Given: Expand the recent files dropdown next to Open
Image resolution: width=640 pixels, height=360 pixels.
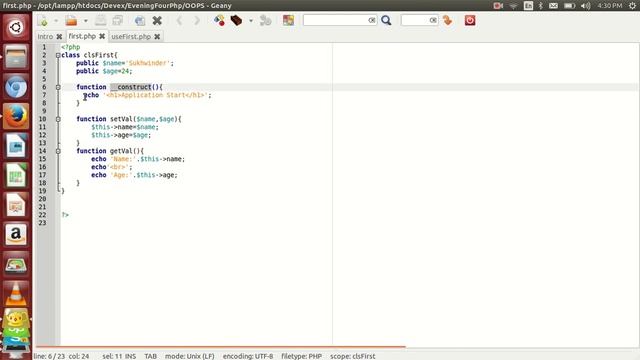Looking at the screenshot, I should click(86, 21).
